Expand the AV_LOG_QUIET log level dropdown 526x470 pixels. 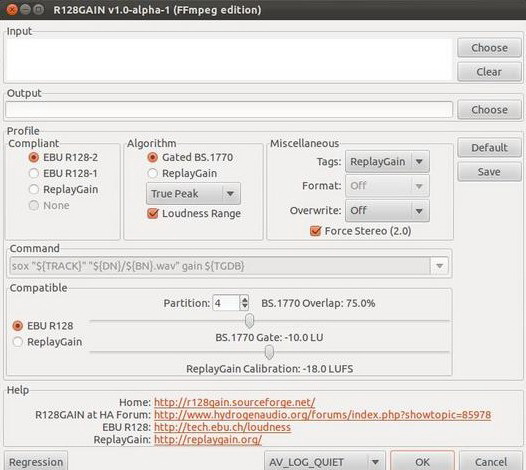pos(325,462)
